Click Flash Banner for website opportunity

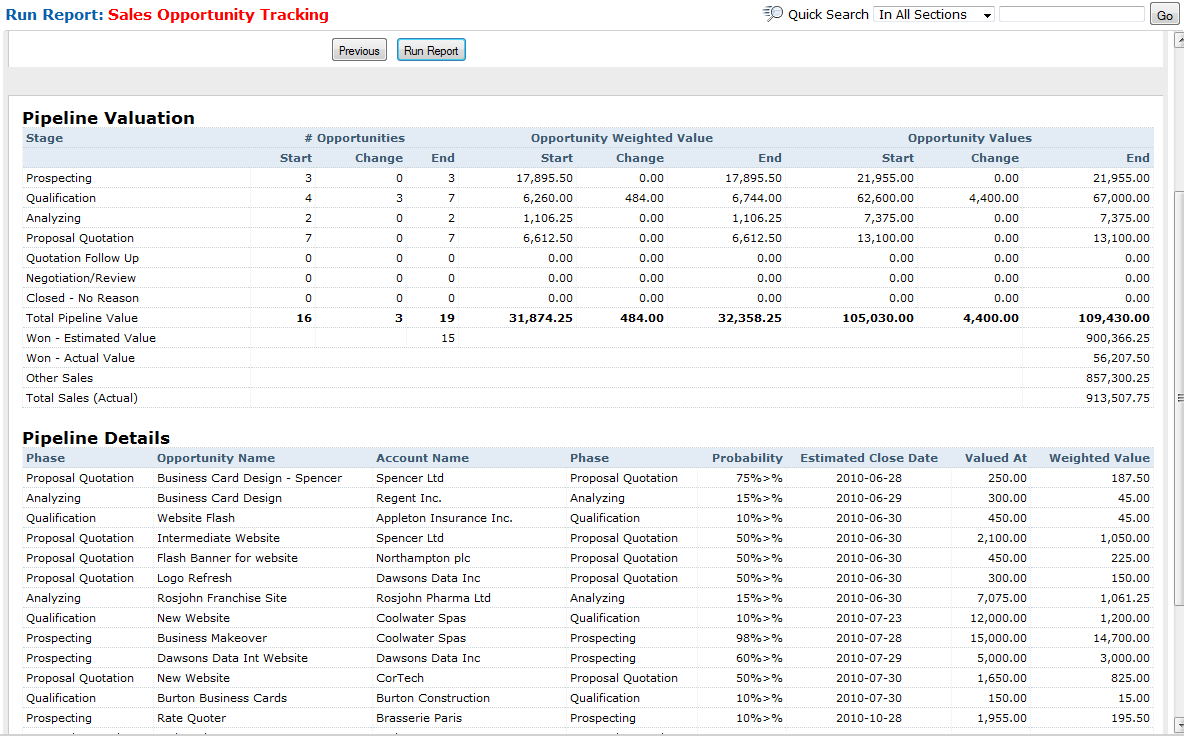[227, 558]
